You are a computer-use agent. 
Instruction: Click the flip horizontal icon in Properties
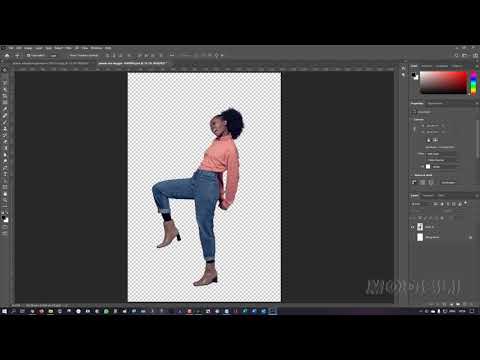pos(429,140)
